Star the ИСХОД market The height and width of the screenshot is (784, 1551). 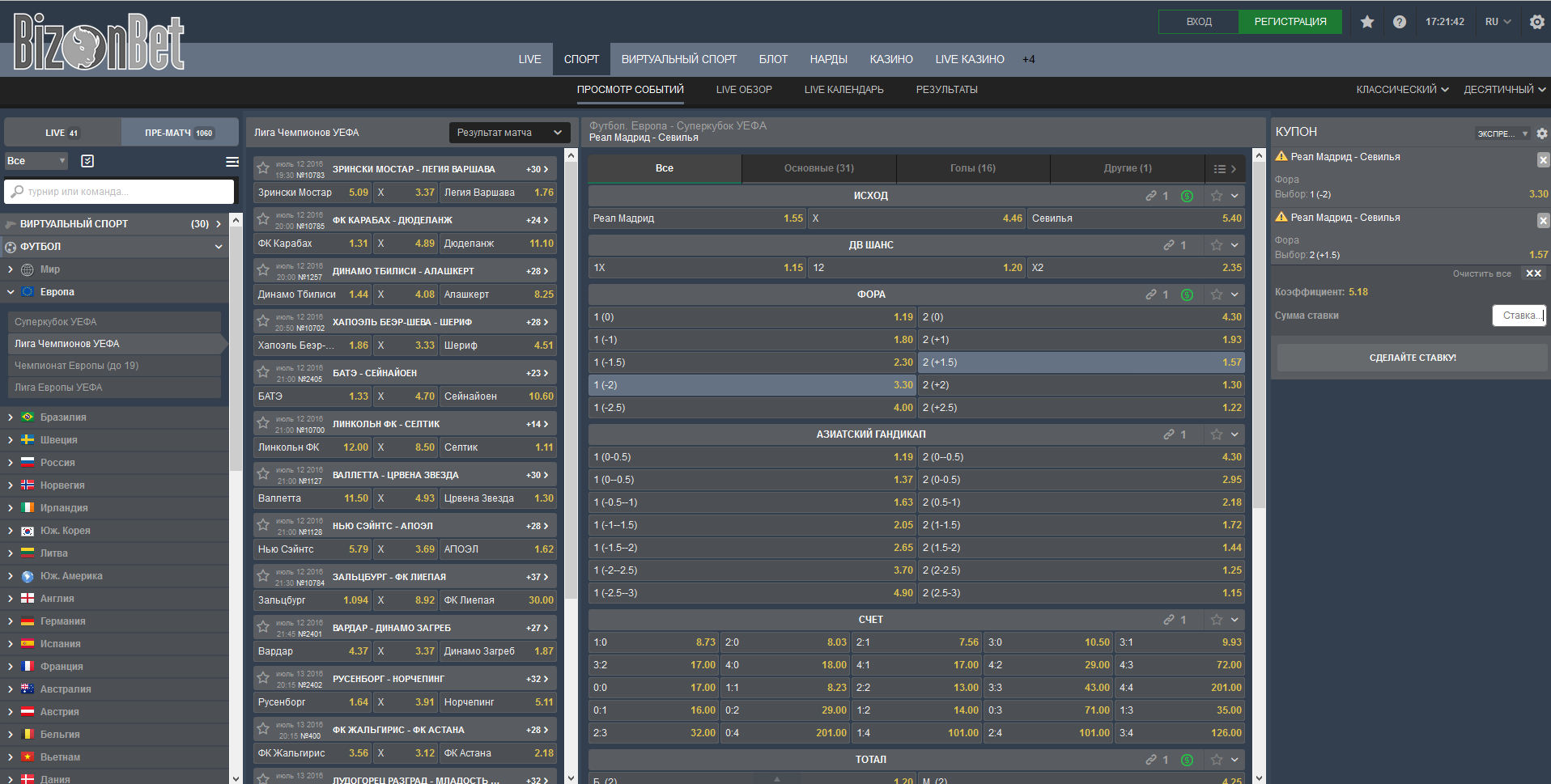point(1216,196)
